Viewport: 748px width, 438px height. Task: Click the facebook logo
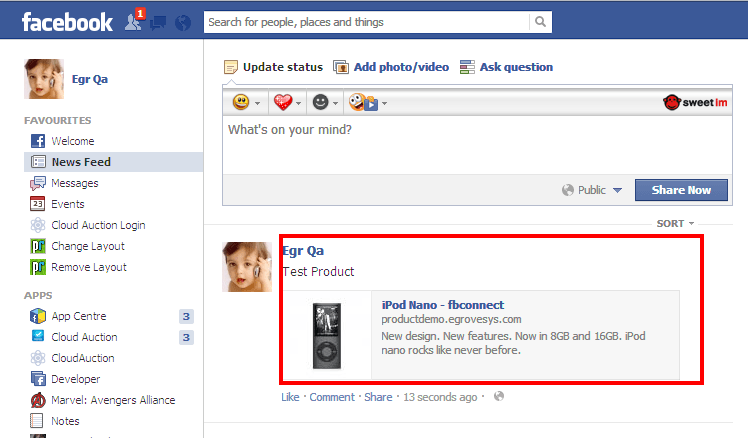click(67, 22)
